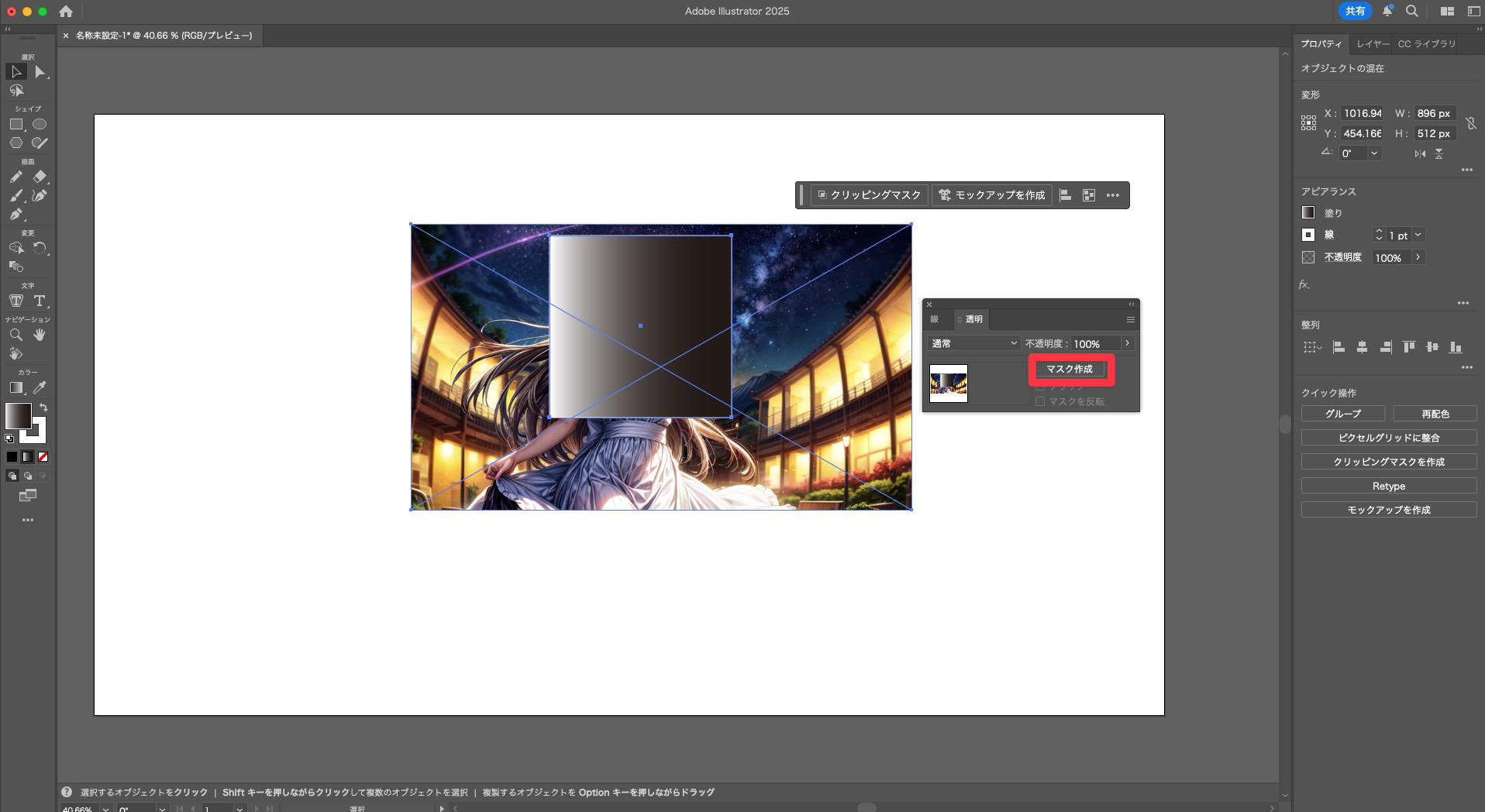Toggle the マスクを反転 checkbox

1040,401
